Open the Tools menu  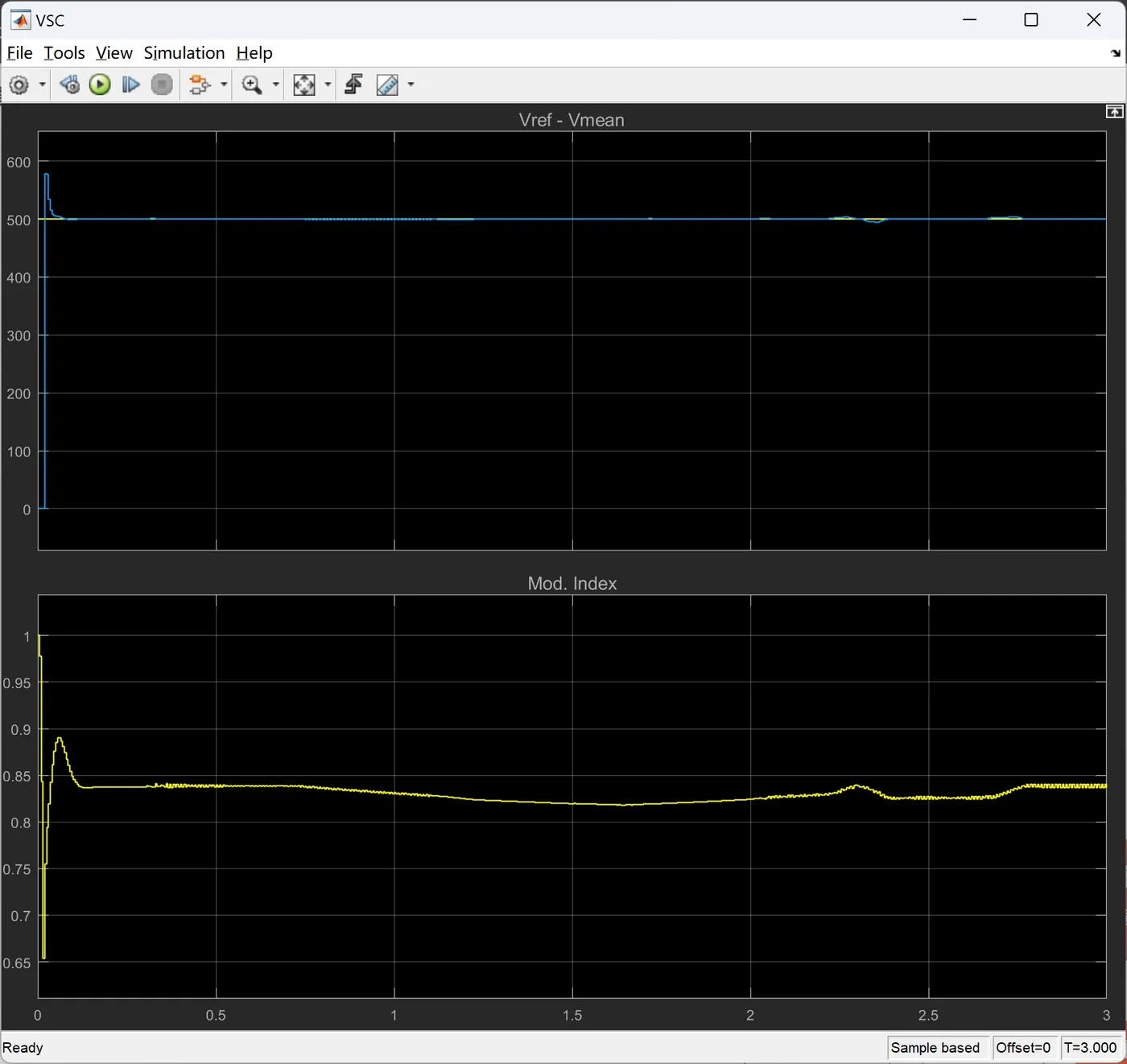[x=64, y=53]
